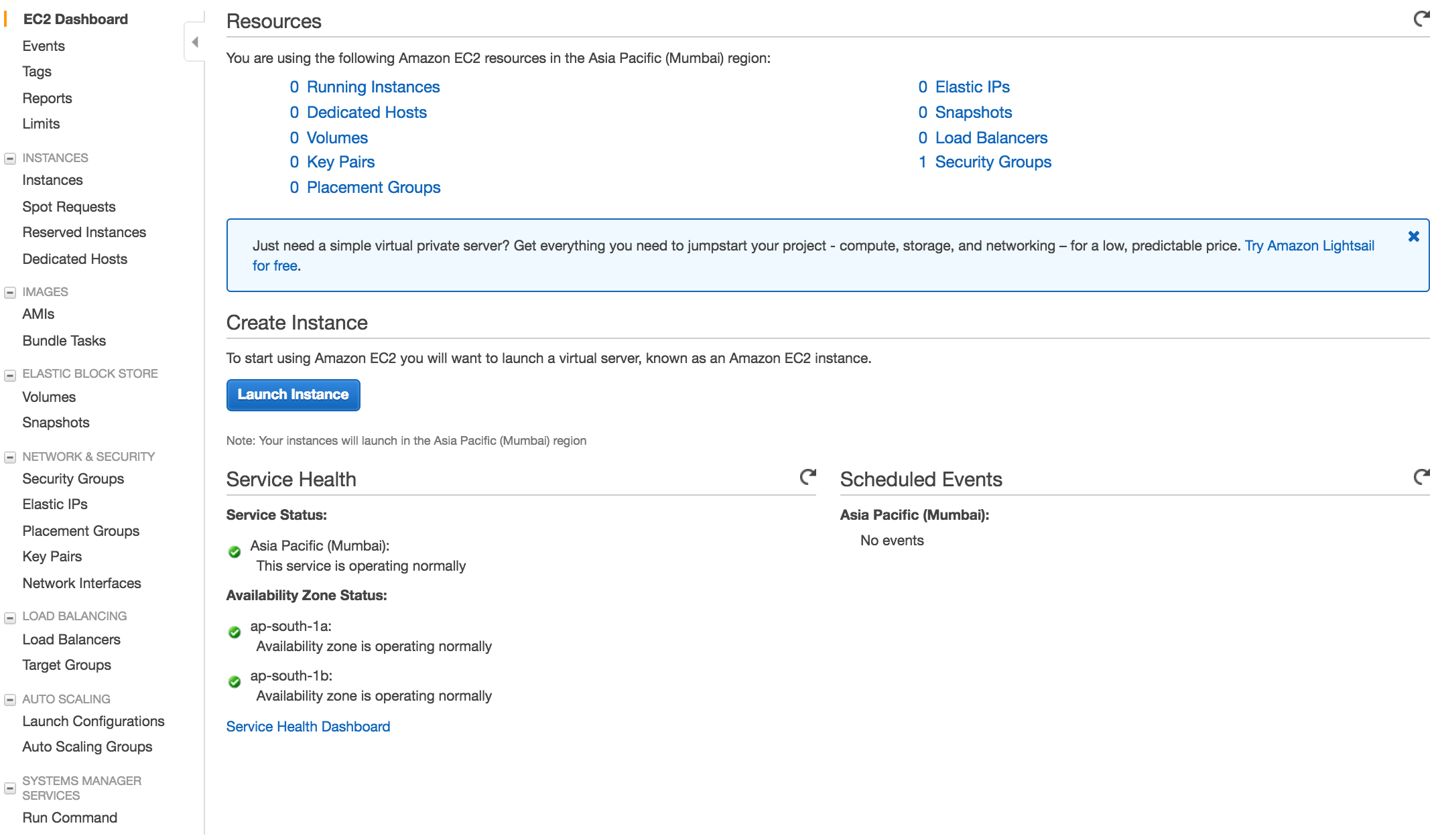This screenshot has height=840, width=1438.
Task: Collapse the LOAD BALANCING section
Action: click(10, 618)
